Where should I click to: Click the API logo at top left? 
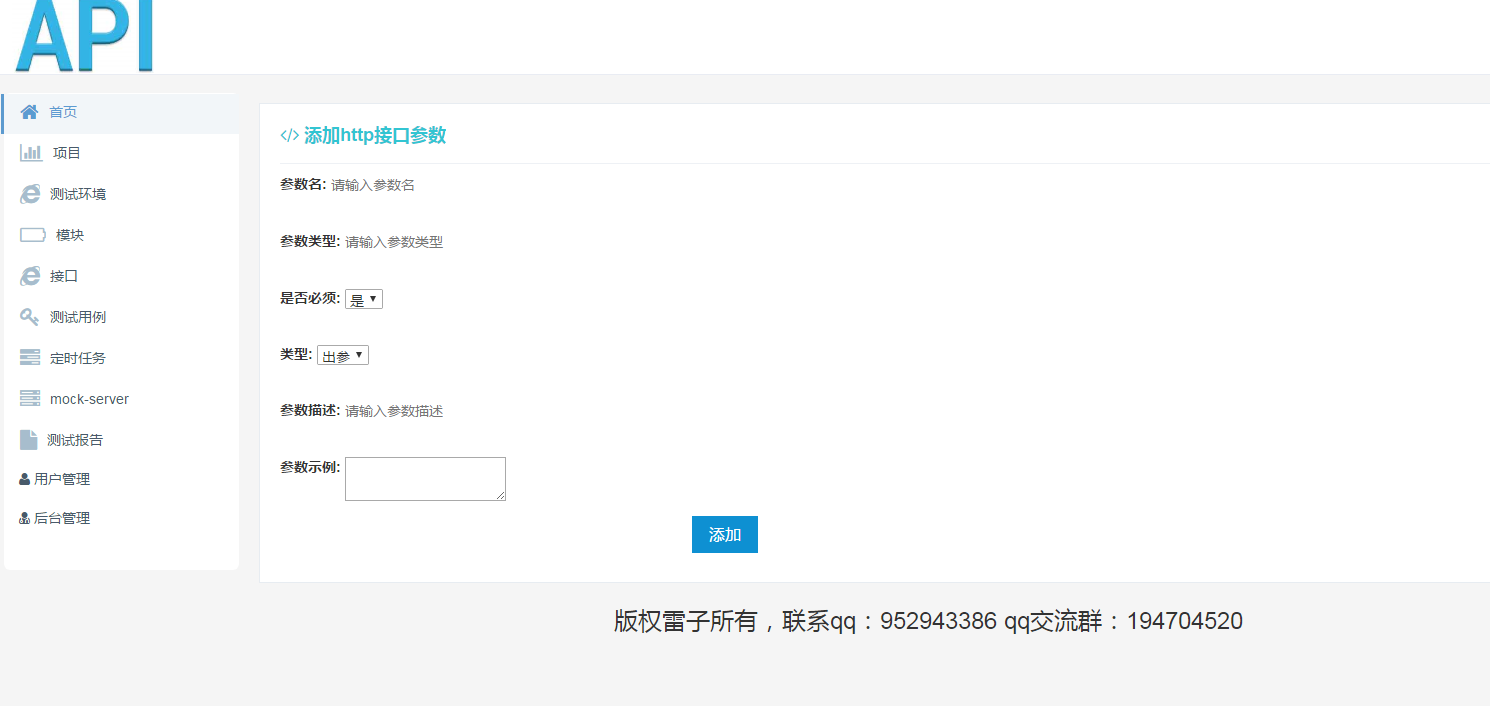point(85,36)
